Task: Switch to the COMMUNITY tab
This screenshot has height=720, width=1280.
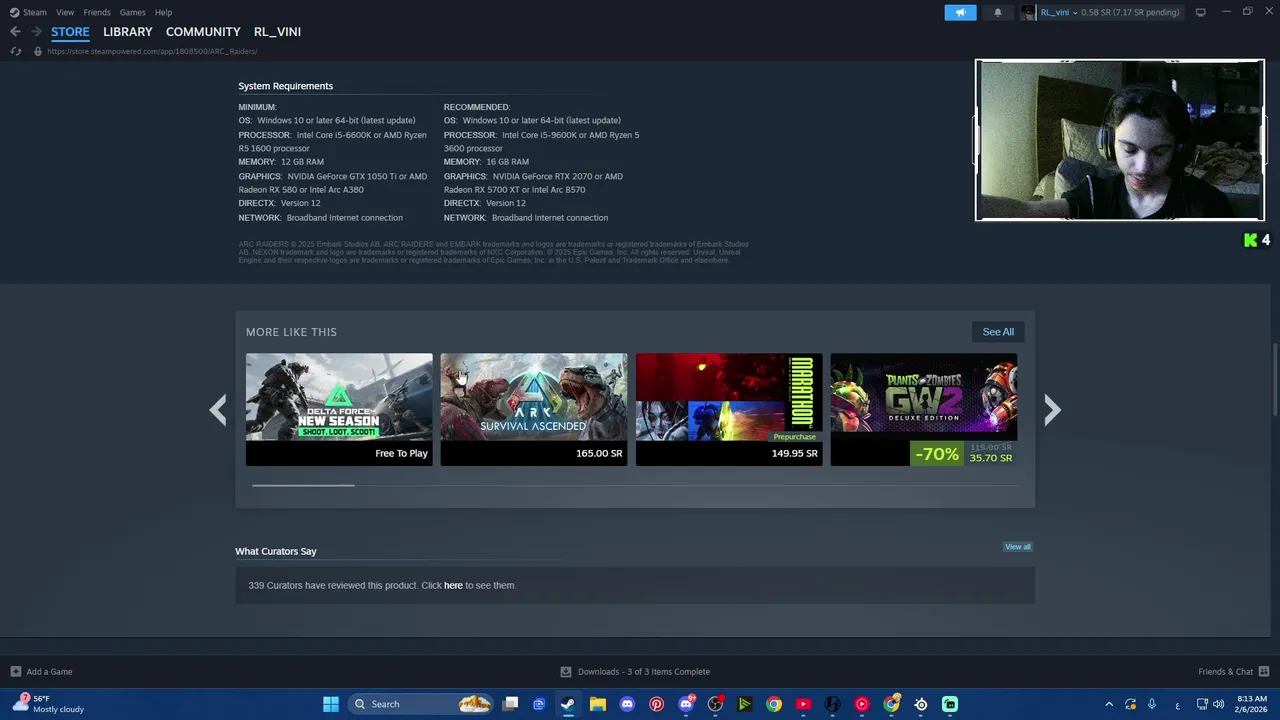Action: 203,32
